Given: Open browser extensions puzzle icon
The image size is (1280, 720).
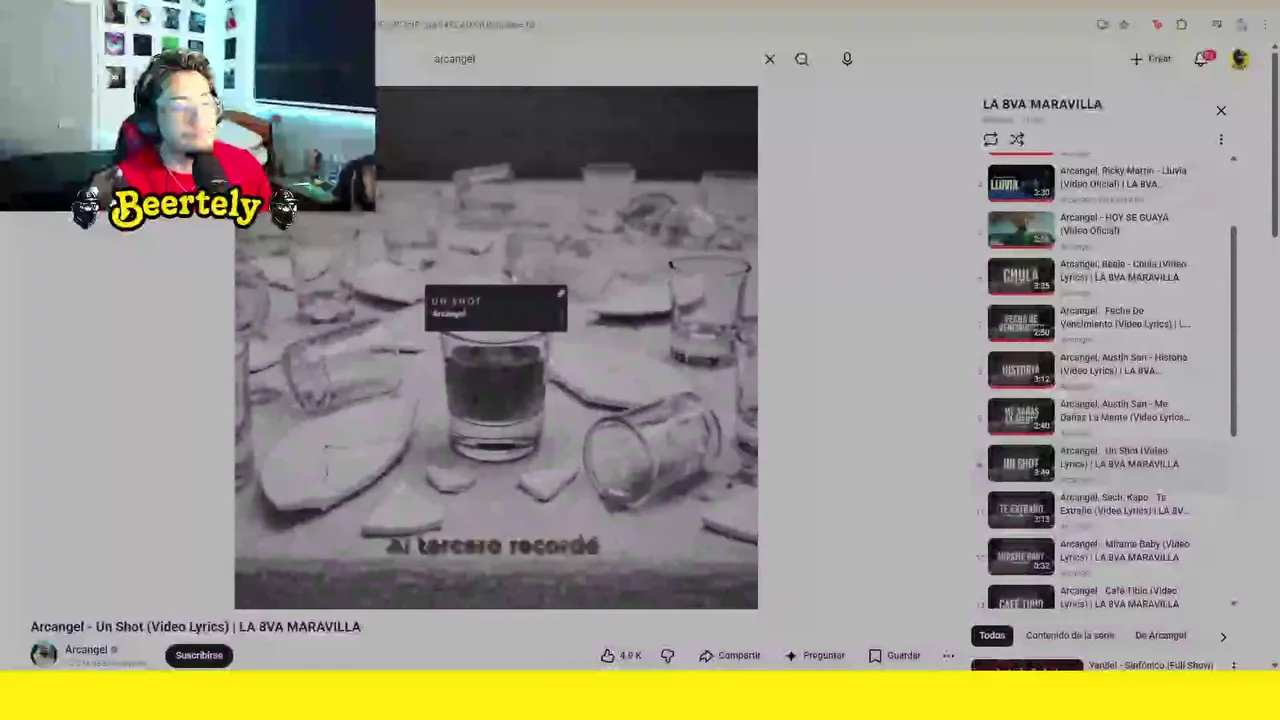Looking at the screenshot, I should click(x=1182, y=25).
